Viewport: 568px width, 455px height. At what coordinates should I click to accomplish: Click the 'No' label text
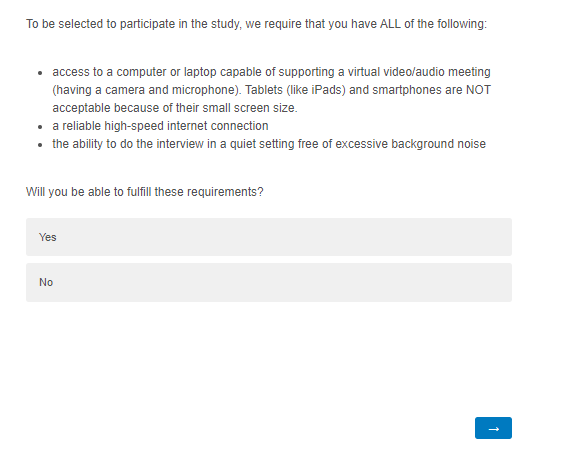tap(46, 282)
